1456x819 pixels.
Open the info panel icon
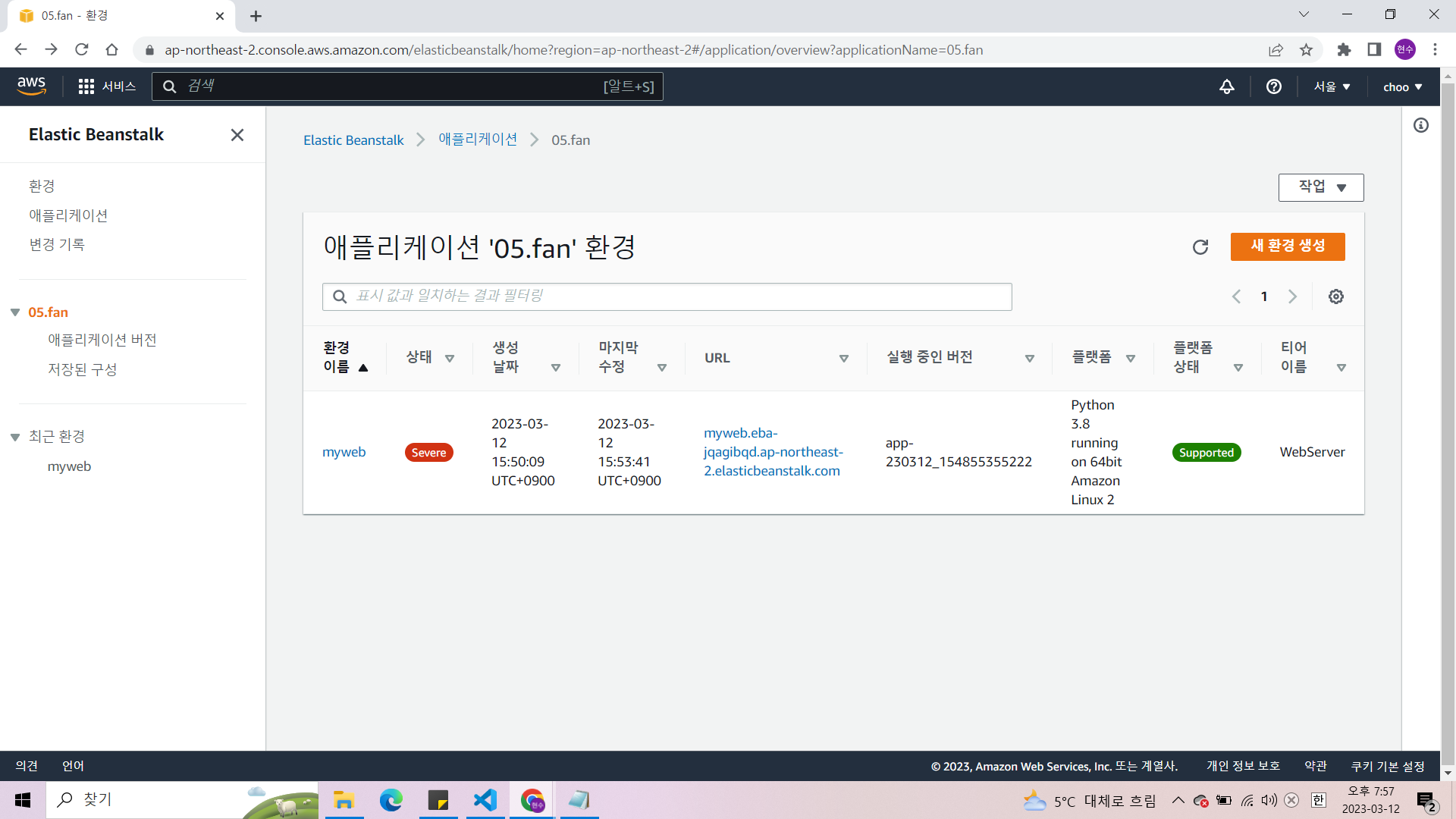pyautogui.click(x=1421, y=125)
